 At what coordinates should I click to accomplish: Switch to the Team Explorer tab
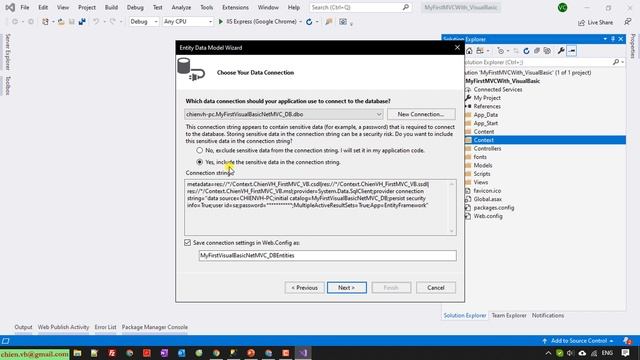(509, 316)
